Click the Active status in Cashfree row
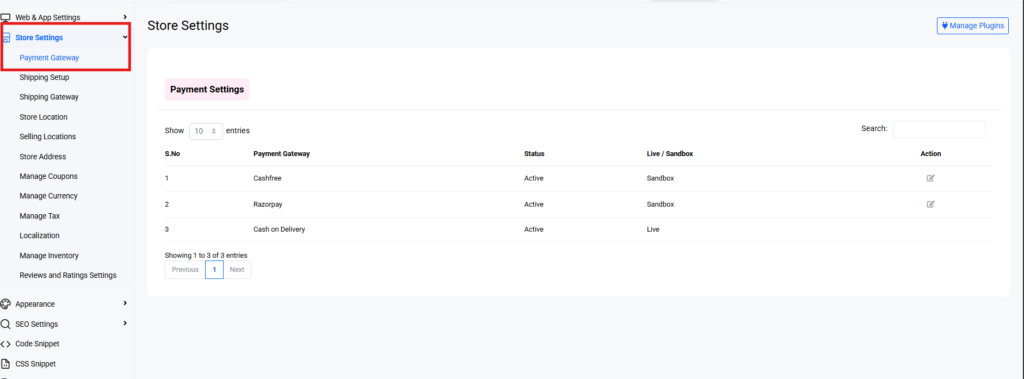The image size is (1024, 379). [534, 178]
